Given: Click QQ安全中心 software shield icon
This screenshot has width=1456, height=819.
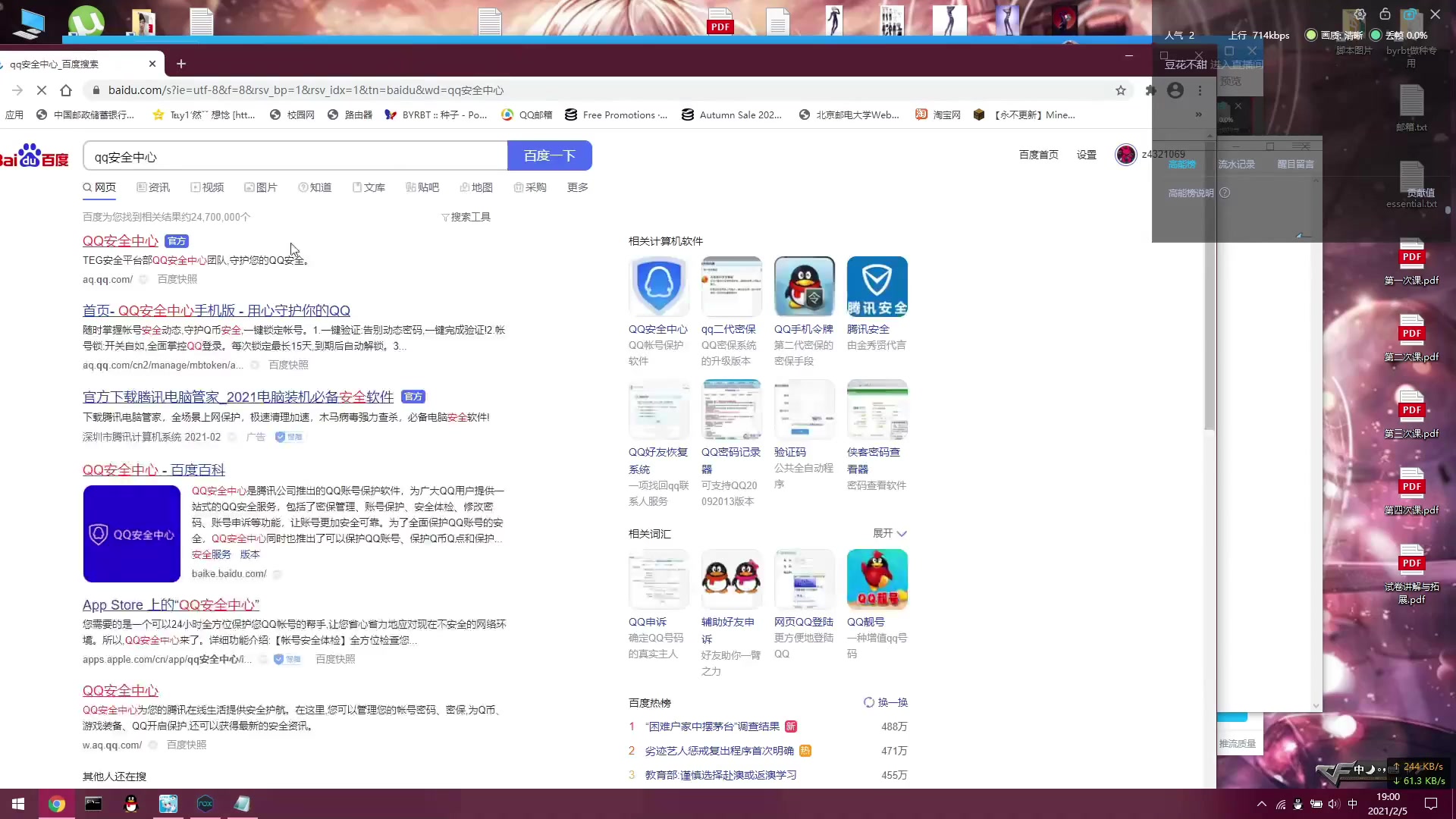Looking at the screenshot, I should tap(658, 286).
